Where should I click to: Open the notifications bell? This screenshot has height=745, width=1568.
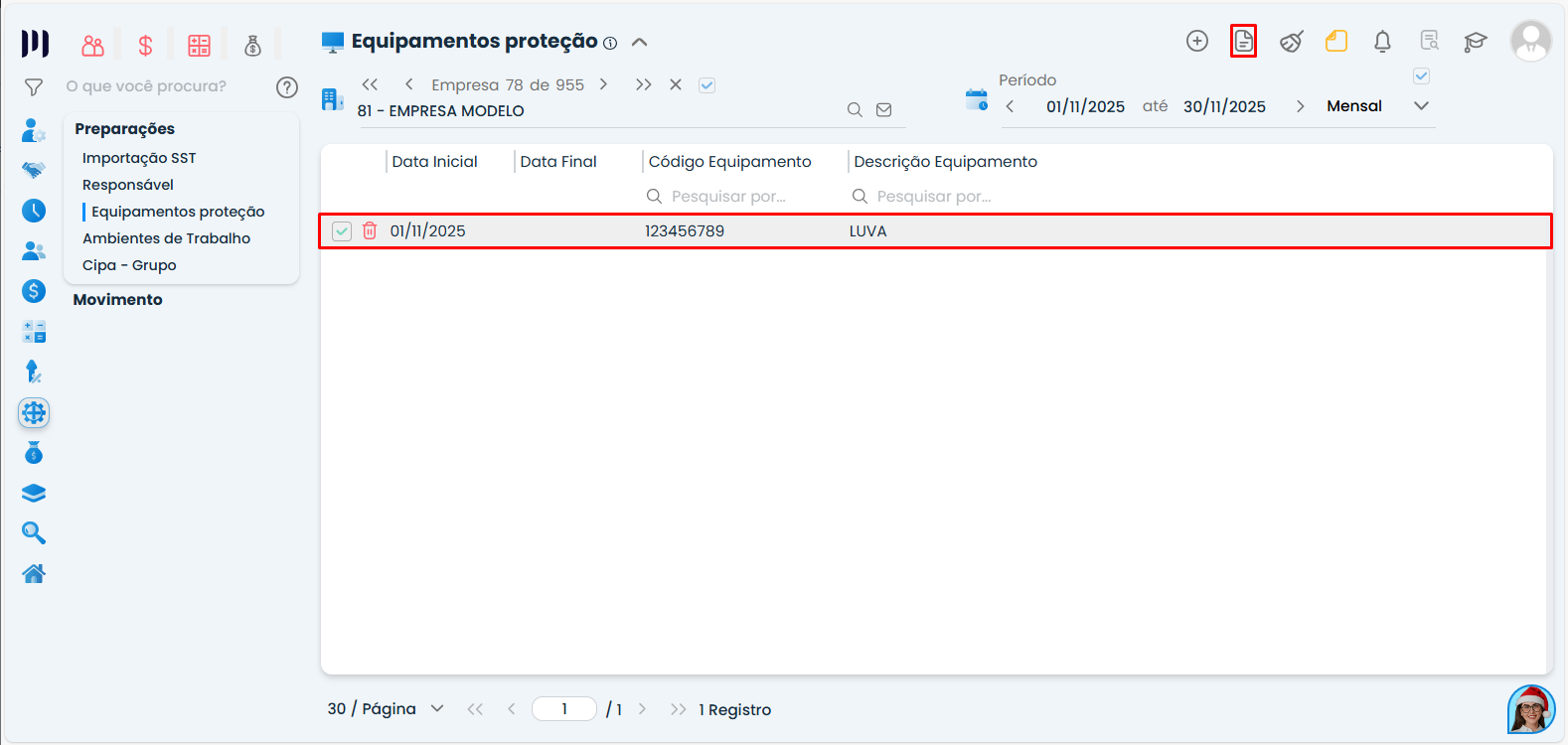coord(1382,41)
